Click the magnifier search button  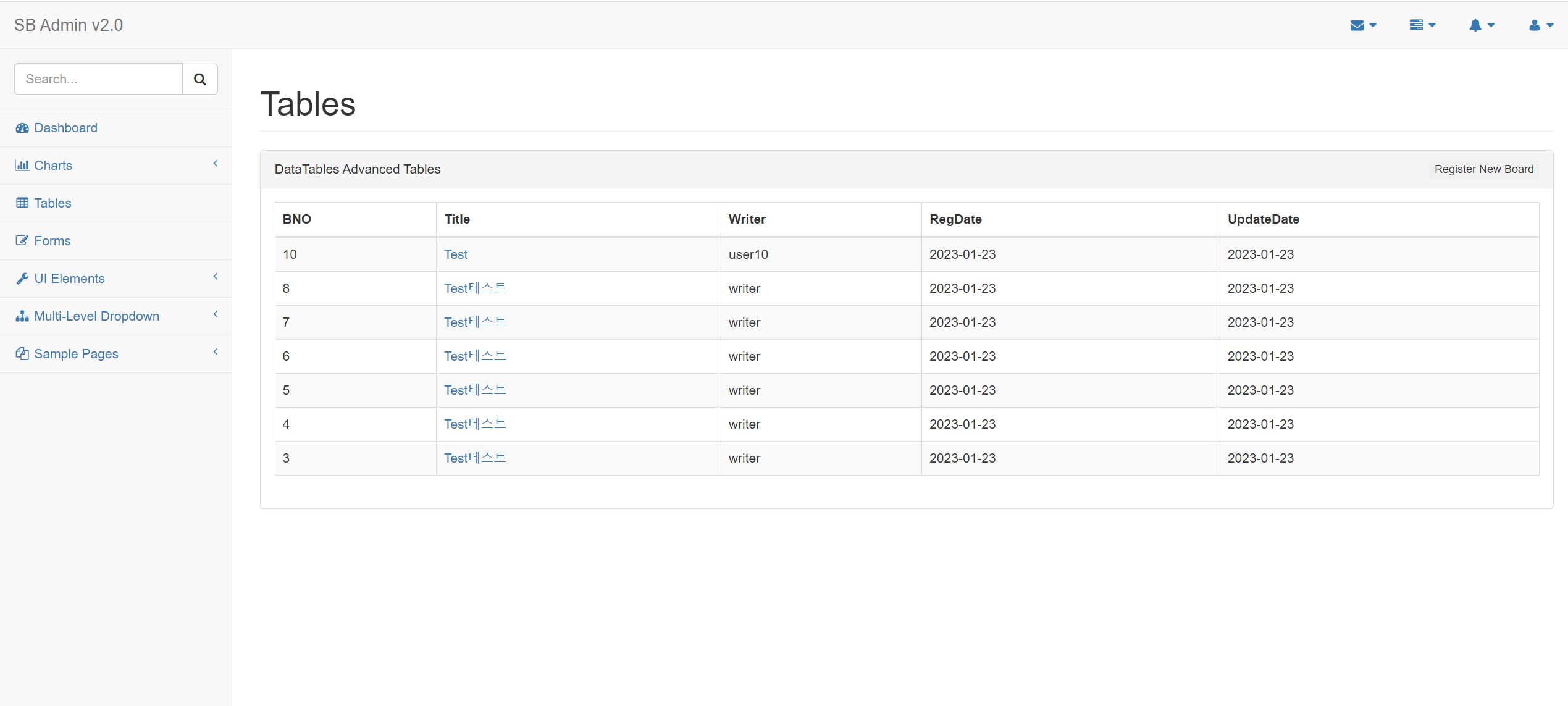[x=199, y=79]
